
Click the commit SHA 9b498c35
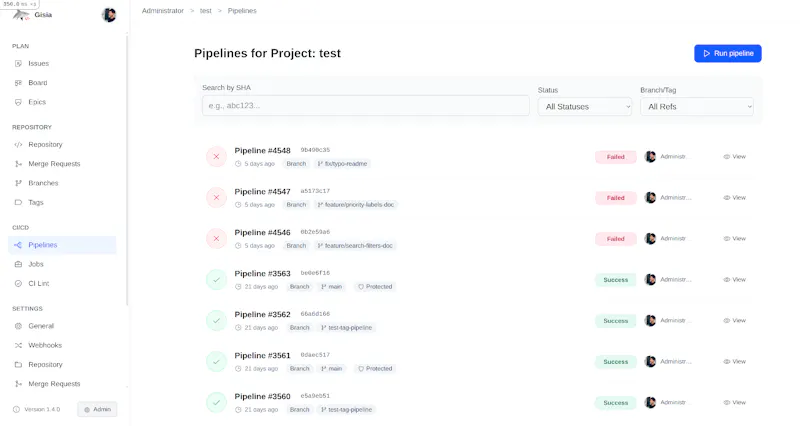click(315, 150)
